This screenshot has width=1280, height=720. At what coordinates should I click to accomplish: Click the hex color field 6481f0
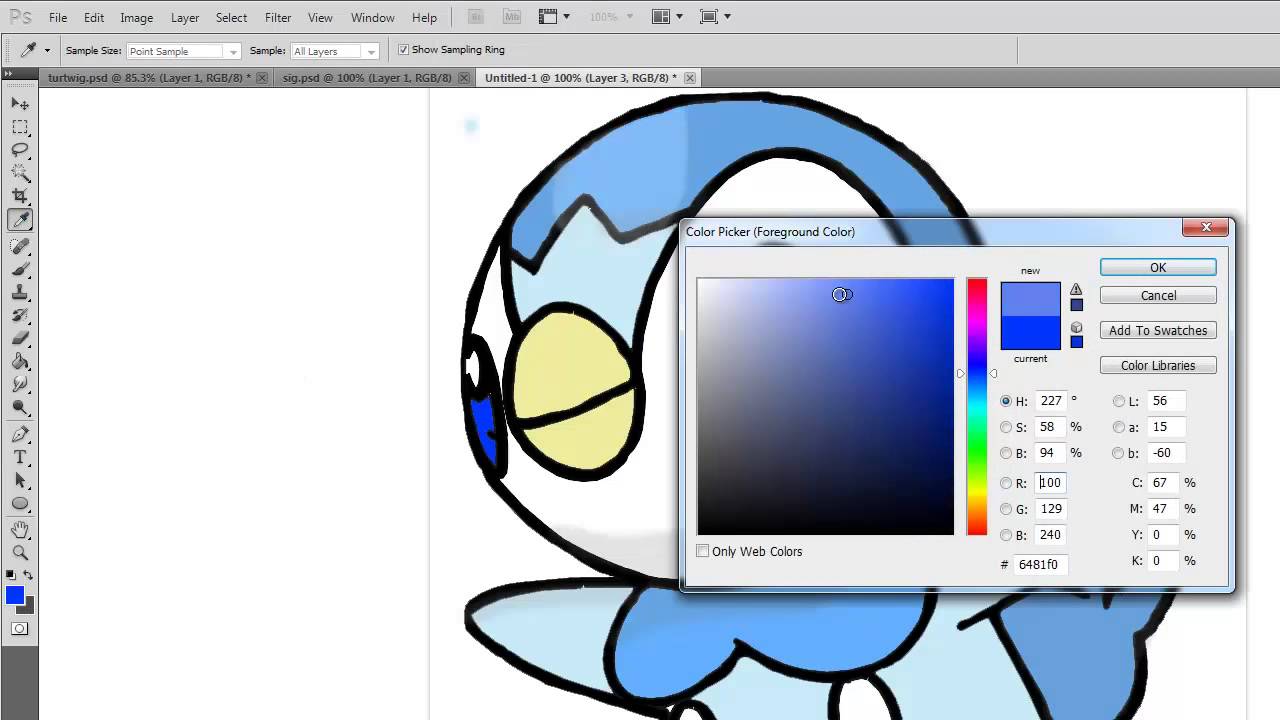click(1039, 564)
